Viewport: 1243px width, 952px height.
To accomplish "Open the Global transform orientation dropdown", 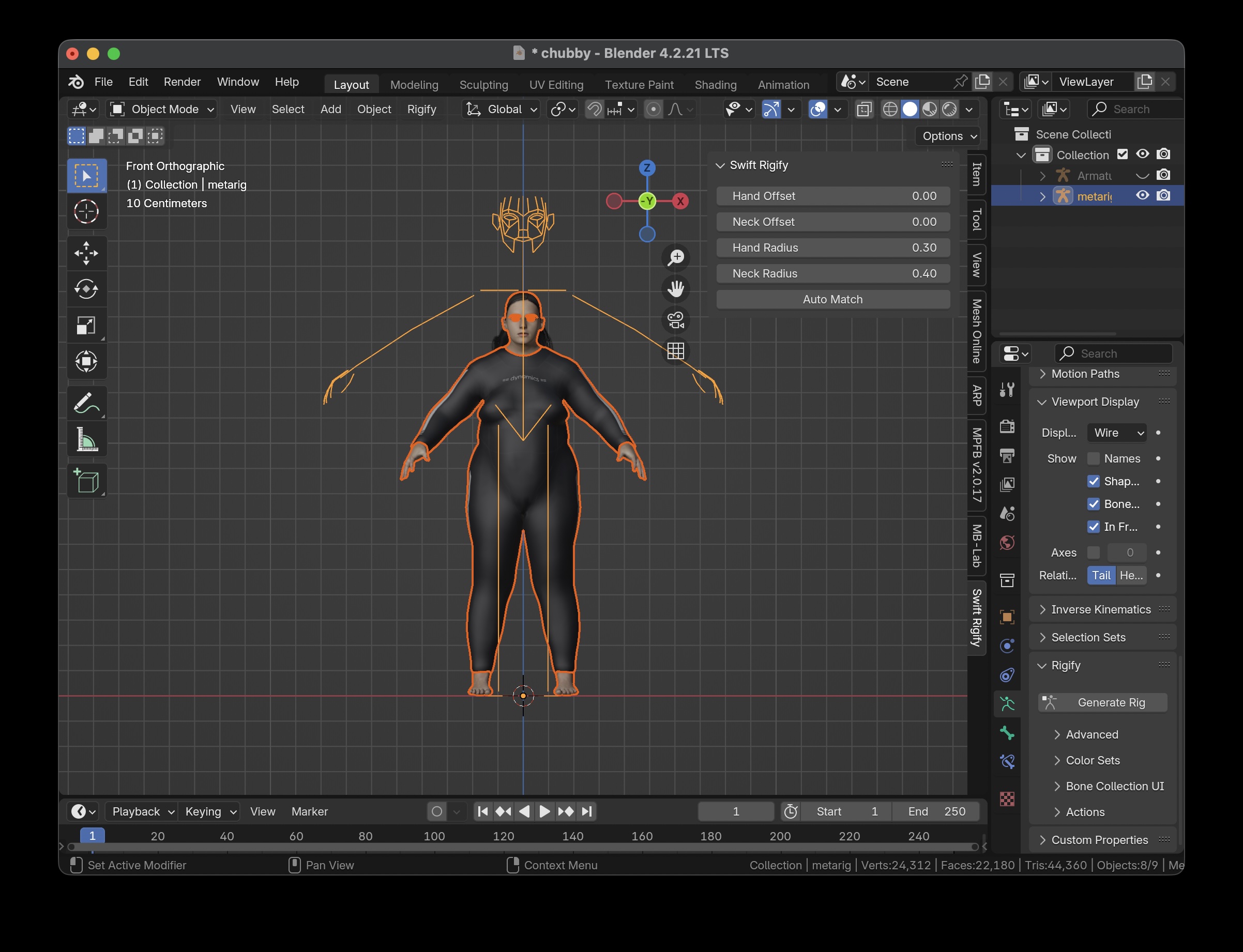I will pyautogui.click(x=502, y=110).
